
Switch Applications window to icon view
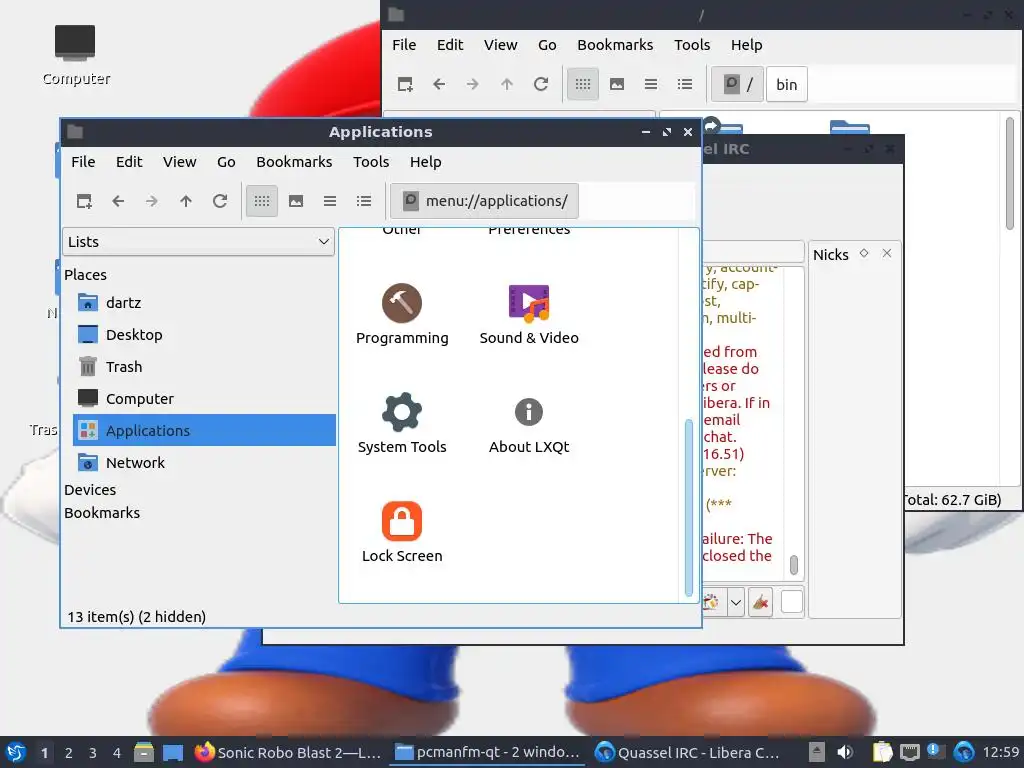click(262, 201)
